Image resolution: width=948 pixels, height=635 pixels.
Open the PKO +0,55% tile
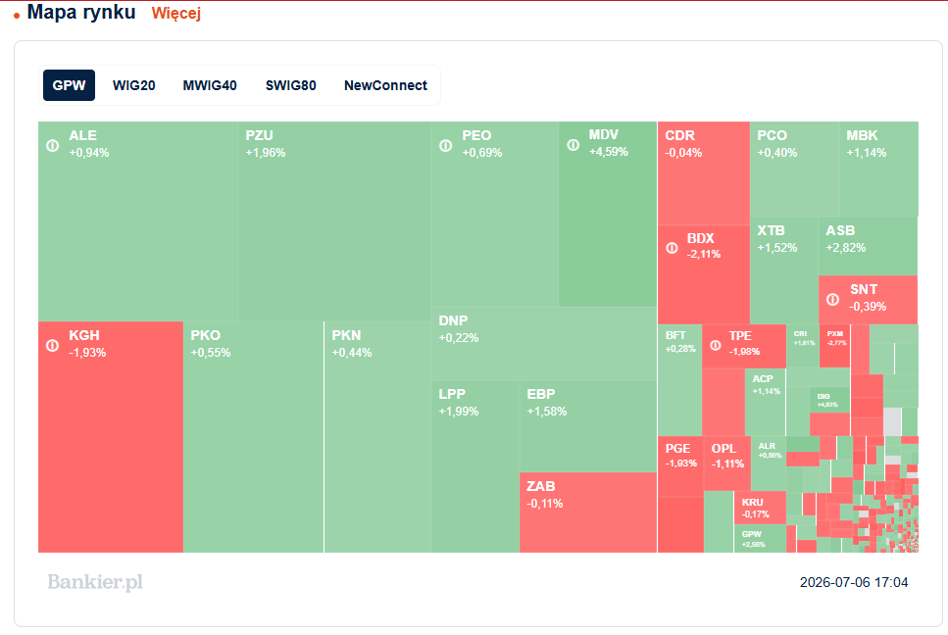click(253, 437)
